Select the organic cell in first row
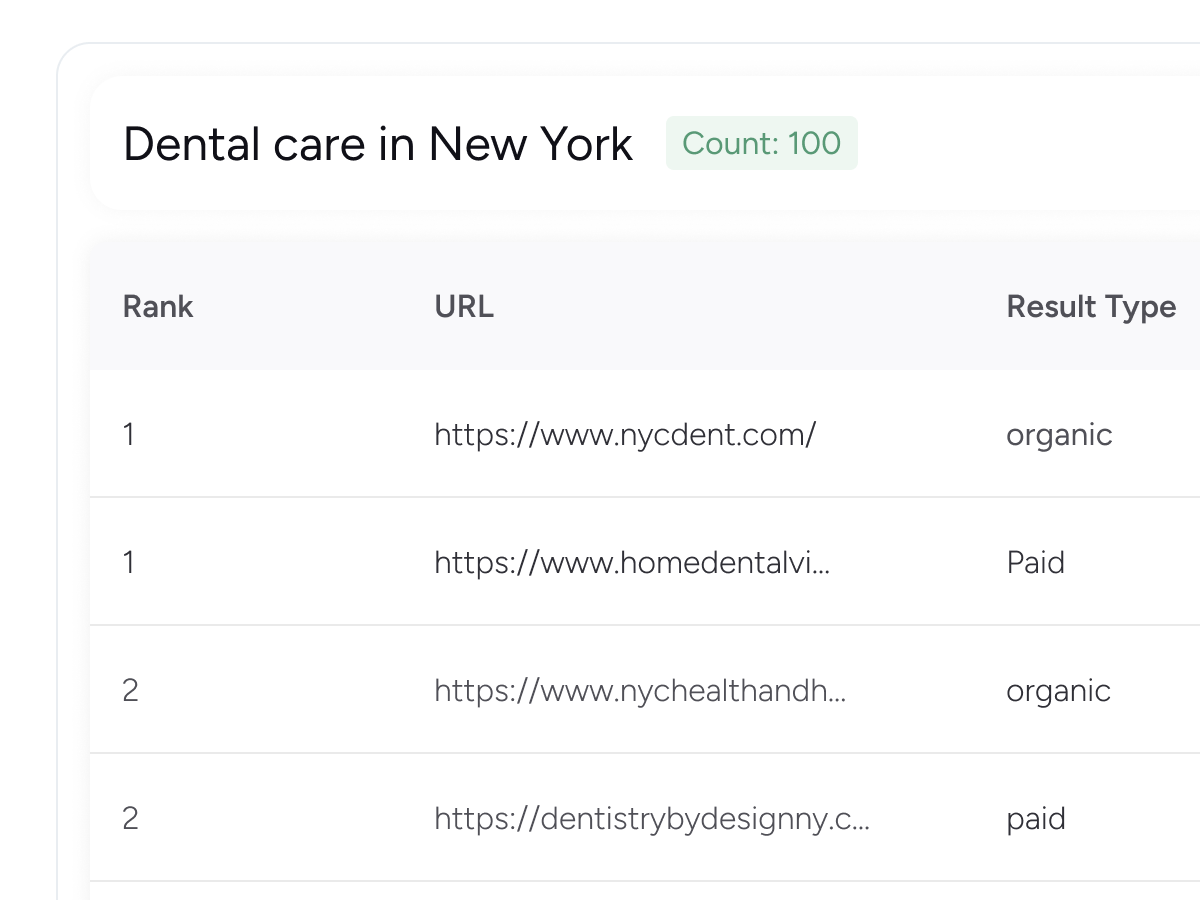This screenshot has width=1200, height=900. 1058,434
